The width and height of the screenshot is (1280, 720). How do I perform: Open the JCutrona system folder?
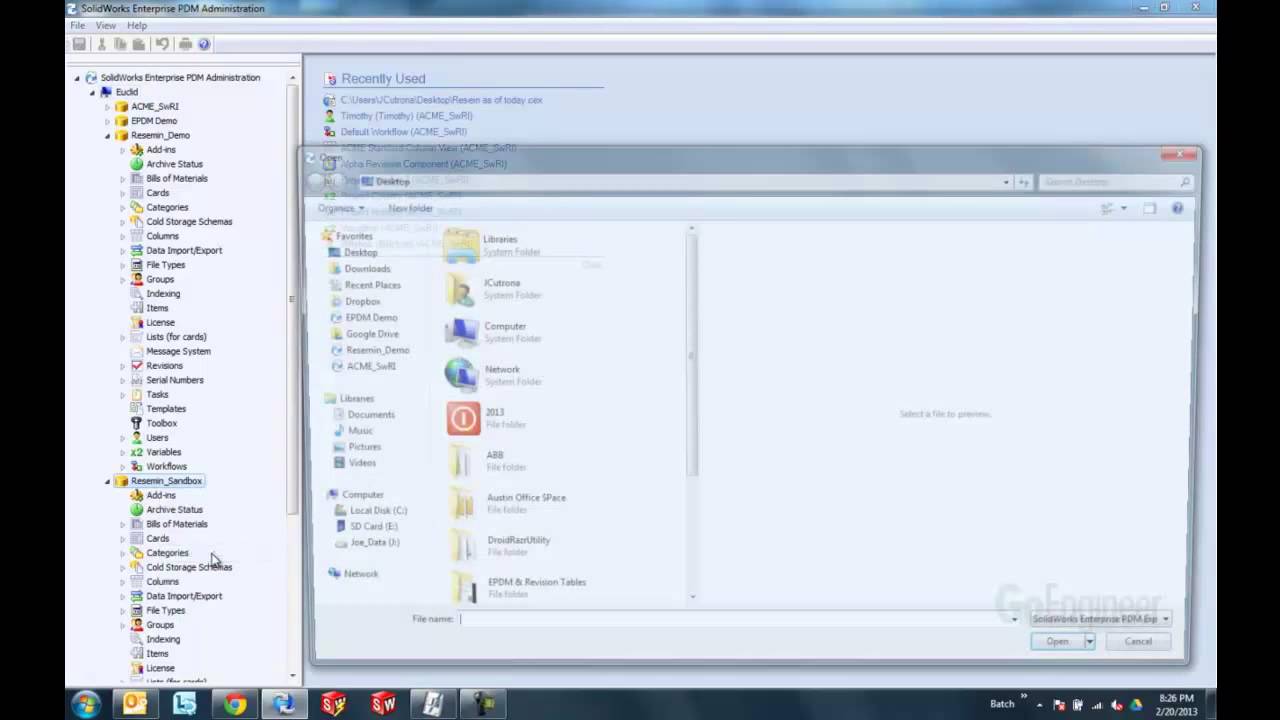click(500, 289)
